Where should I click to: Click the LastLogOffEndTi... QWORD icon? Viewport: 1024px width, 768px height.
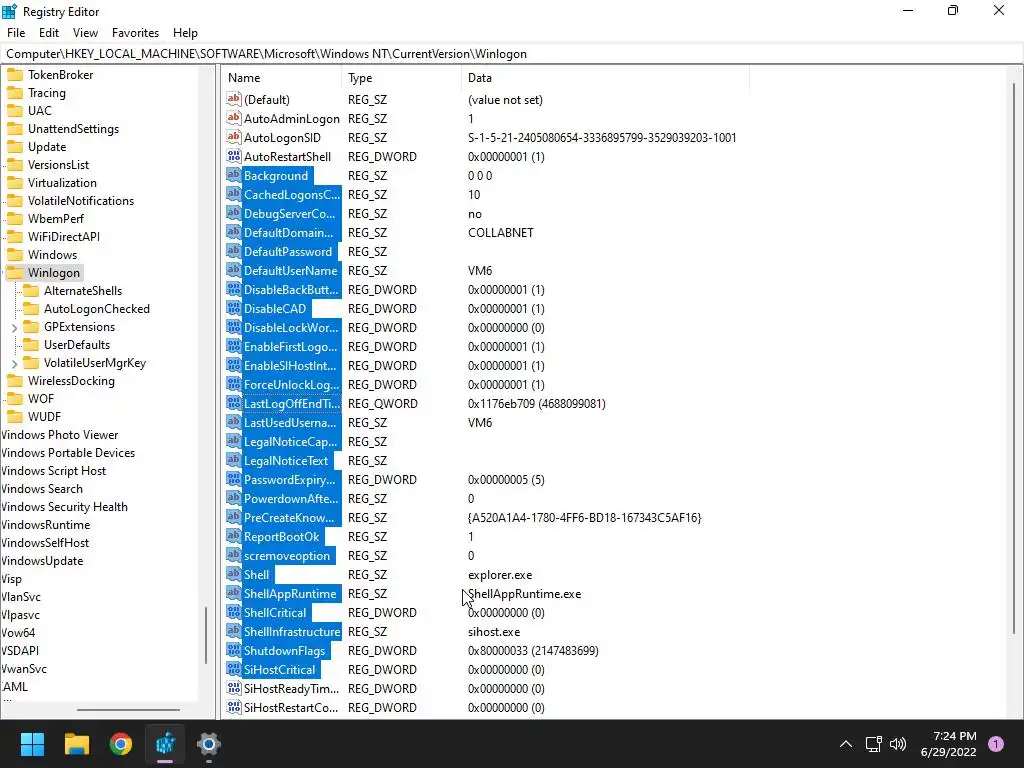[x=234, y=404]
